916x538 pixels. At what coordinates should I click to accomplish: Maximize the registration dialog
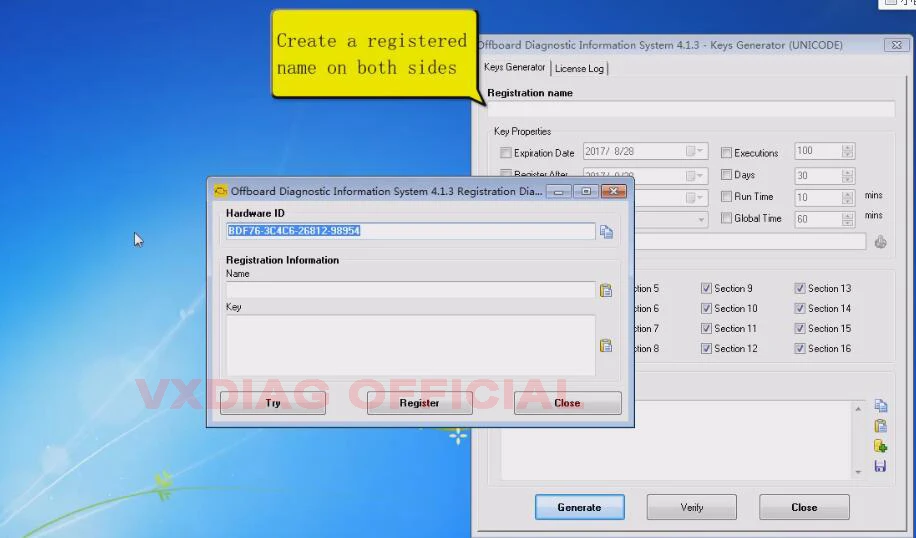[586, 192]
